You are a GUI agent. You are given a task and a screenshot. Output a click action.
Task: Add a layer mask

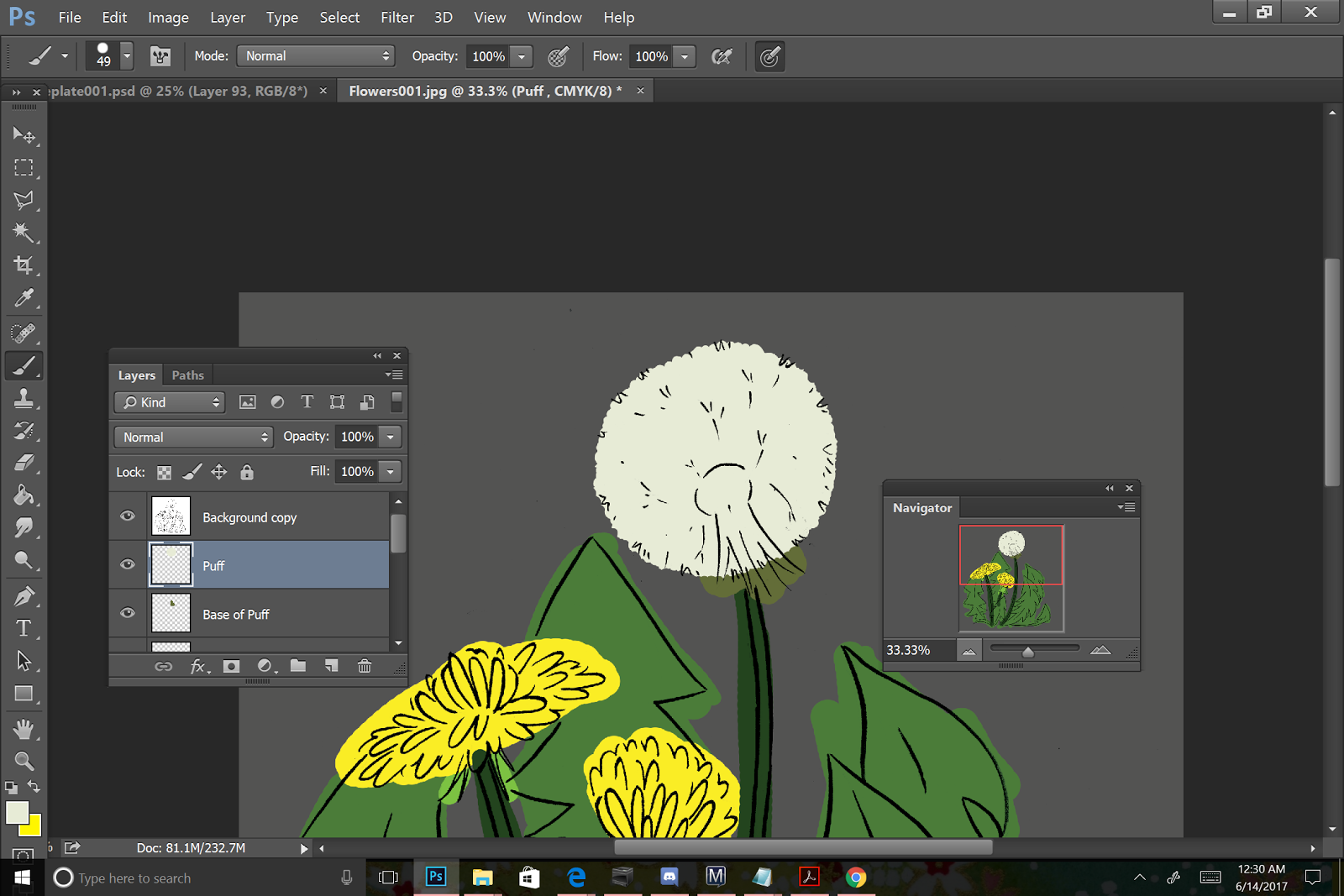pos(231,666)
